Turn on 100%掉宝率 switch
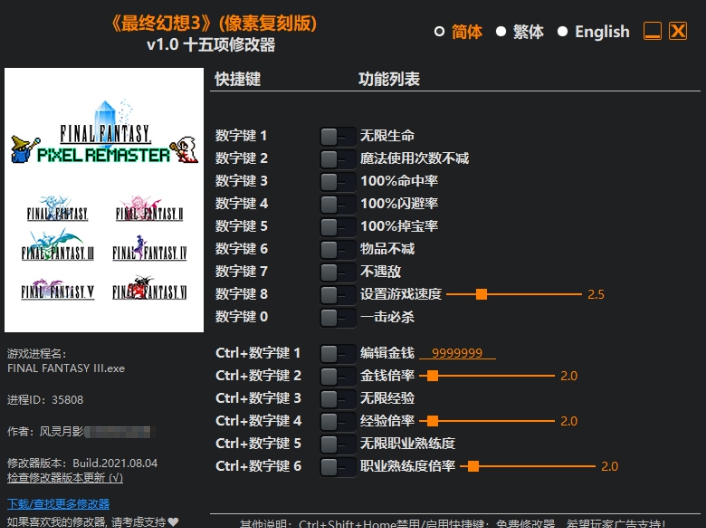This screenshot has height=528, width=706. point(338,227)
